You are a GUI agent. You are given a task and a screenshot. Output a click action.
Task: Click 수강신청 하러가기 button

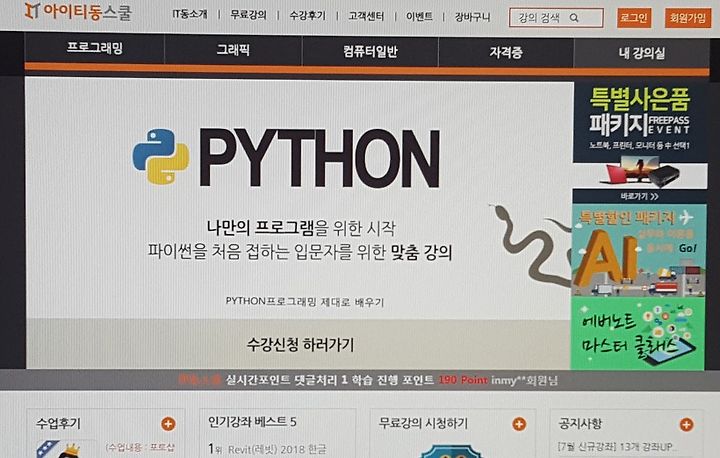coord(300,344)
